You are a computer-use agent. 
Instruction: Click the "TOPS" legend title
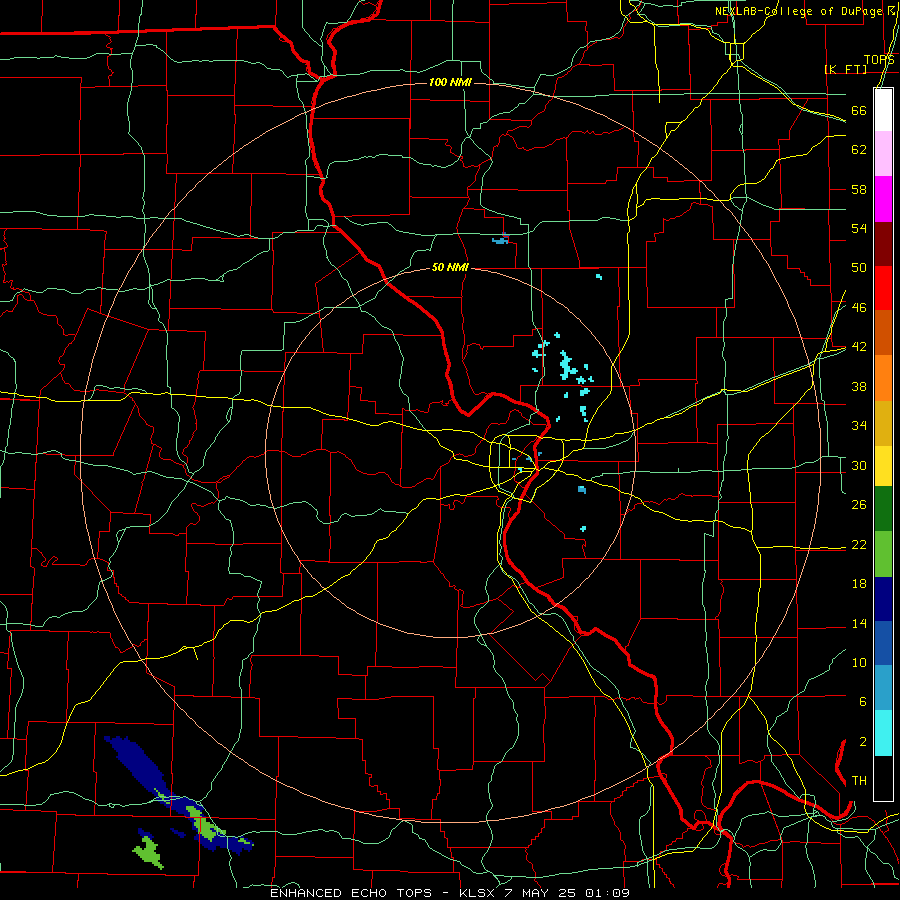tap(879, 60)
